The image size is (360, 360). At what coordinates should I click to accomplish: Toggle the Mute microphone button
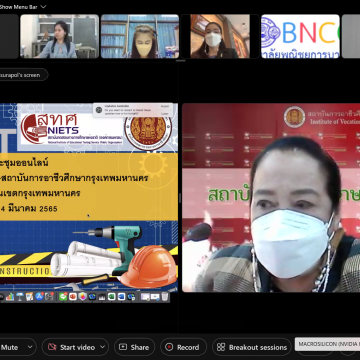coord(10,347)
